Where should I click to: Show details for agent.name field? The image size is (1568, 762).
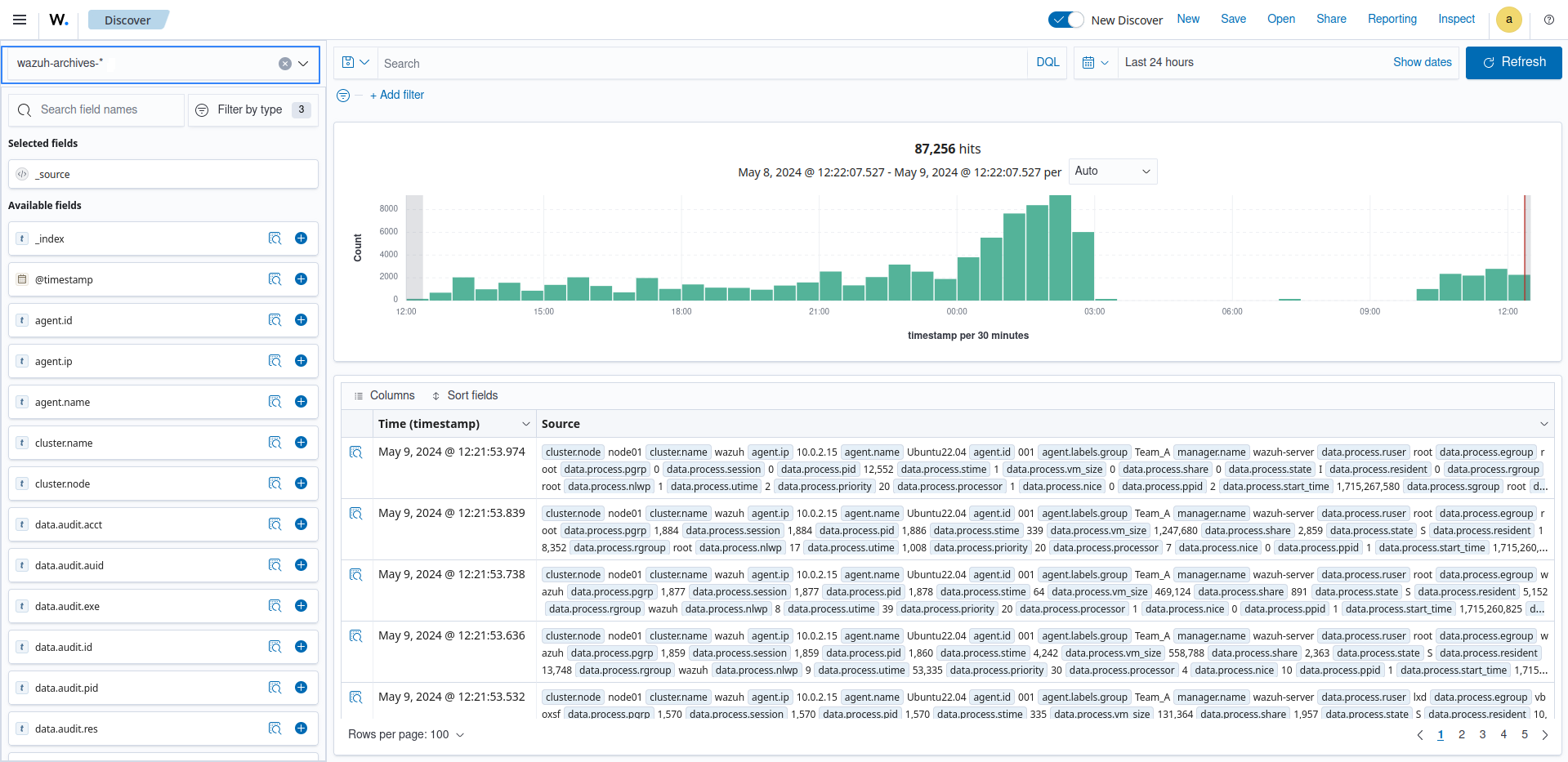tap(275, 402)
